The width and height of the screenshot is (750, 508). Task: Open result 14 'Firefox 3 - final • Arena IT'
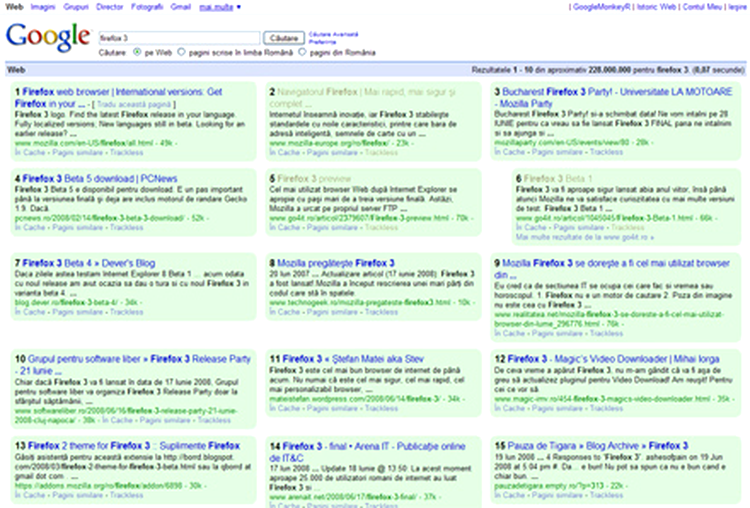tap(368, 452)
